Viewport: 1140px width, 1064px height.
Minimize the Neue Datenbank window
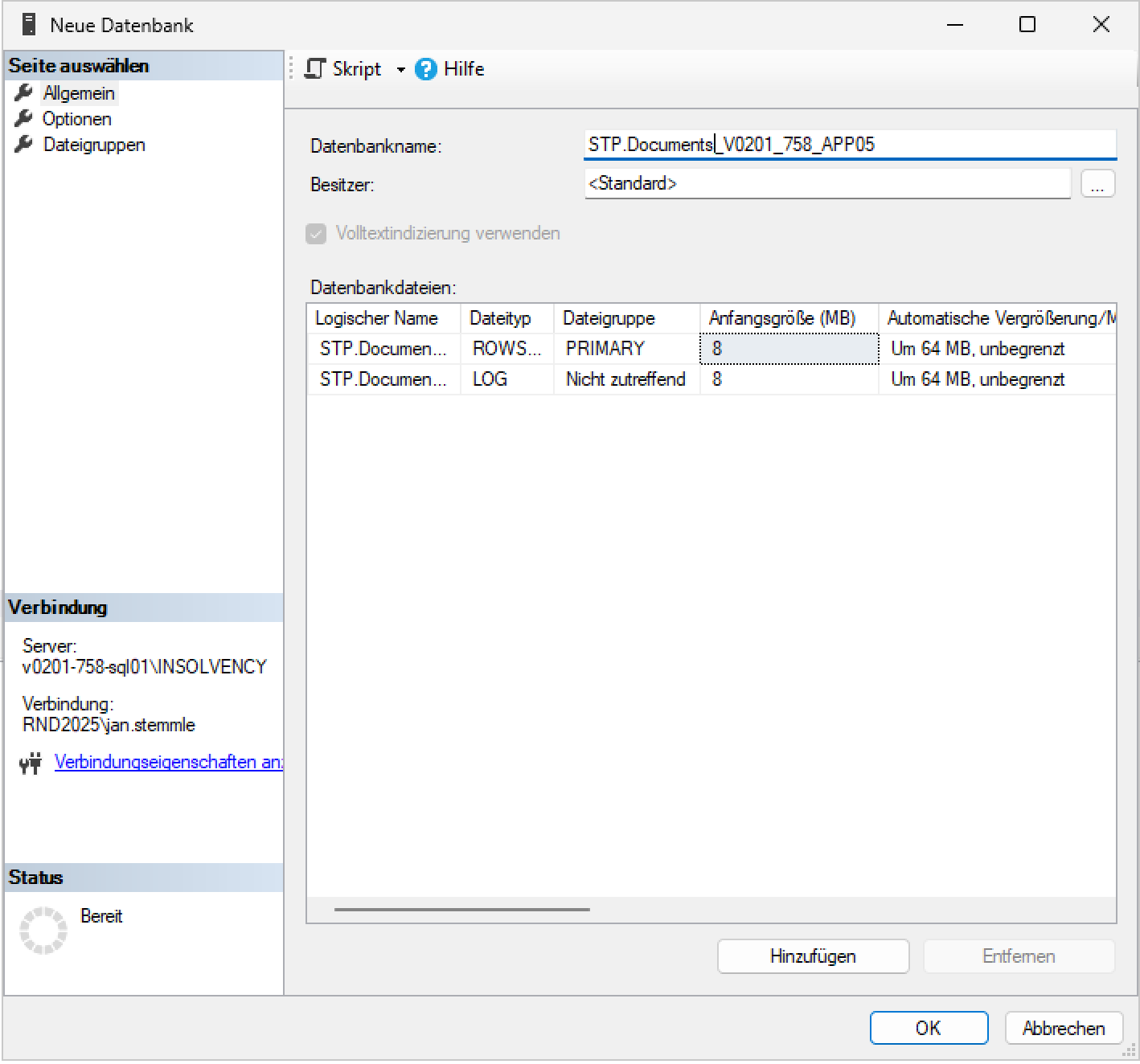[955, 25]
